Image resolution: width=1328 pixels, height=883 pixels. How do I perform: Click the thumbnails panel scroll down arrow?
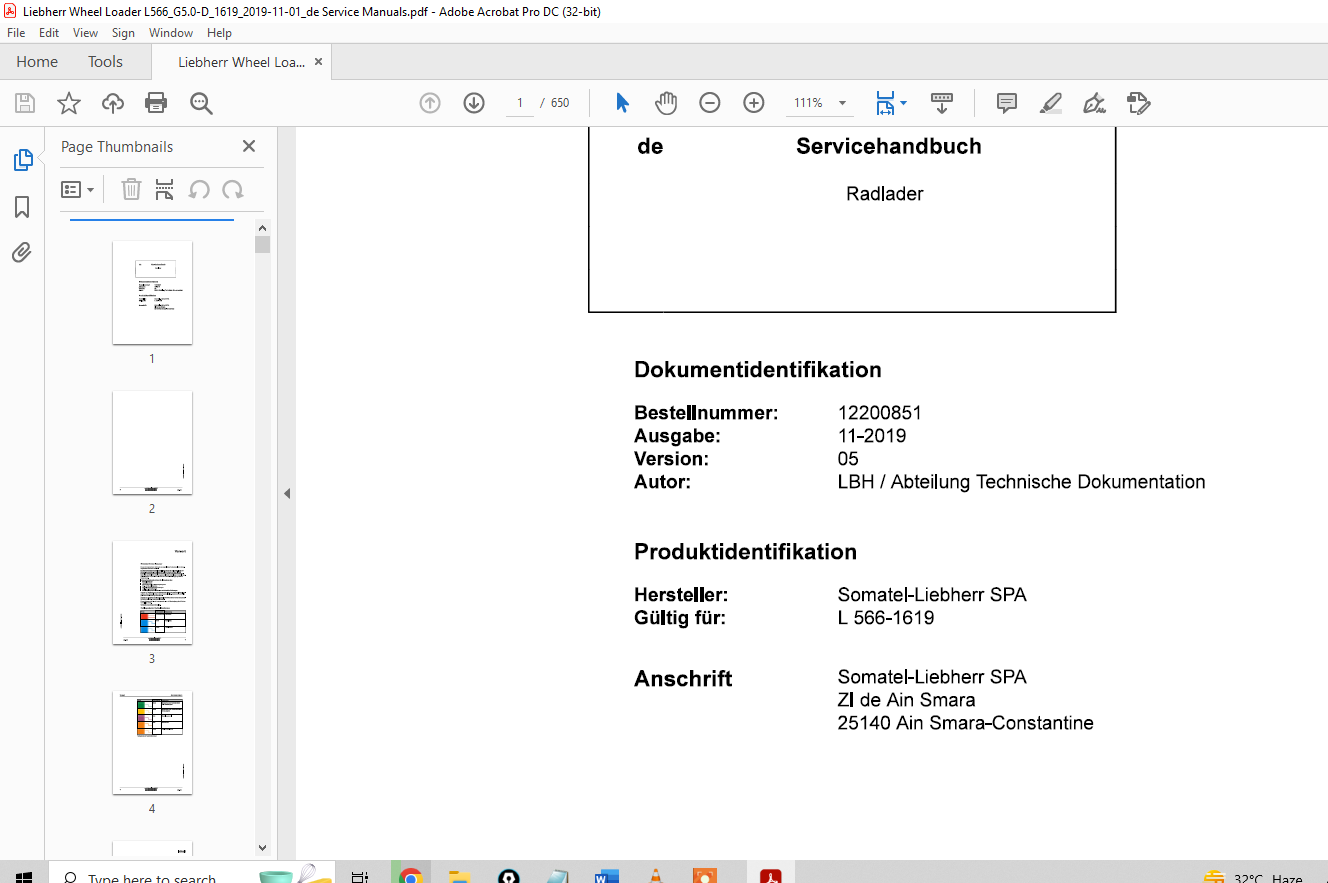point(262,848)
